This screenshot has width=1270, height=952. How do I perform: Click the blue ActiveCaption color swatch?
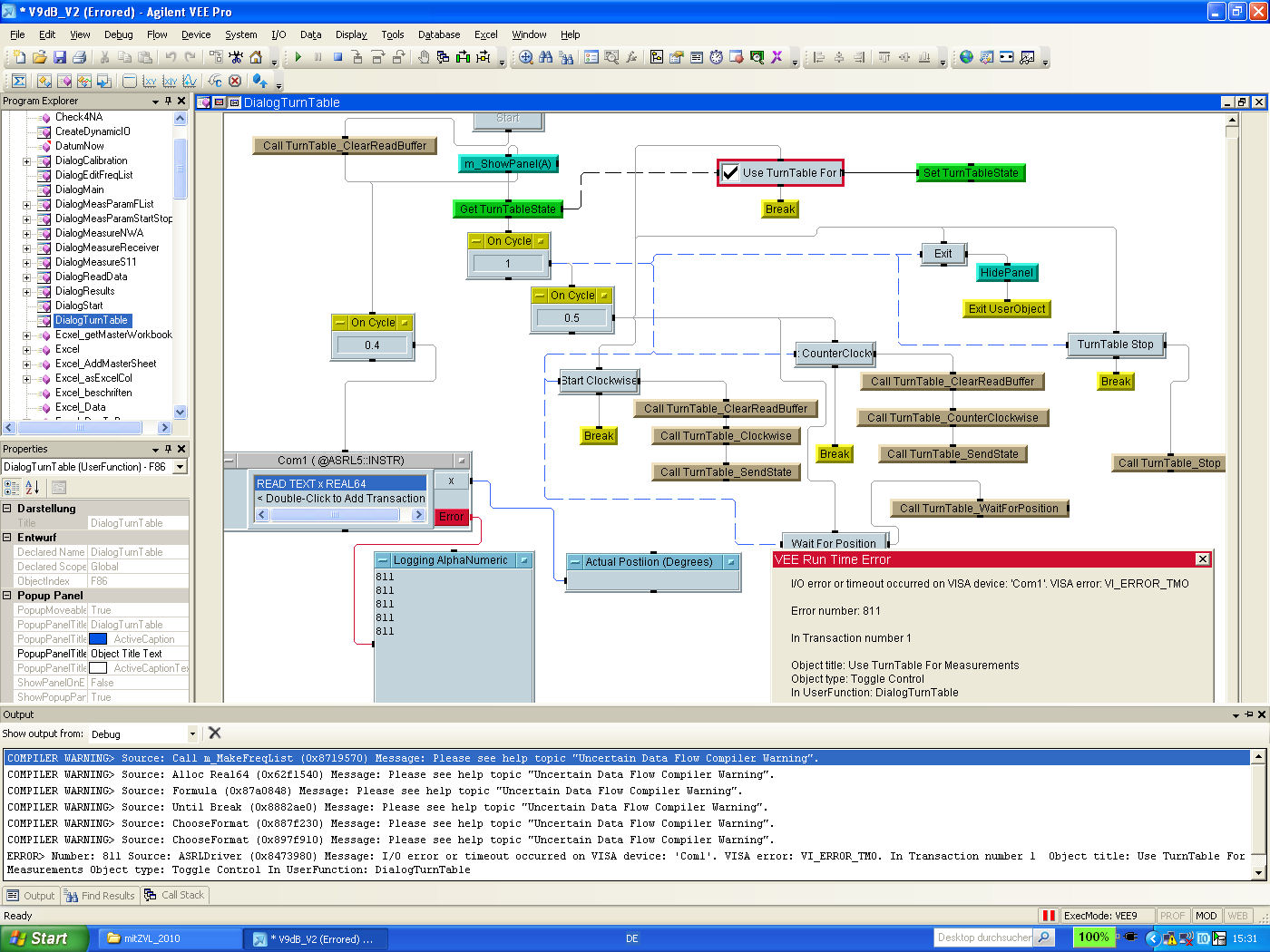click(98, 639)
